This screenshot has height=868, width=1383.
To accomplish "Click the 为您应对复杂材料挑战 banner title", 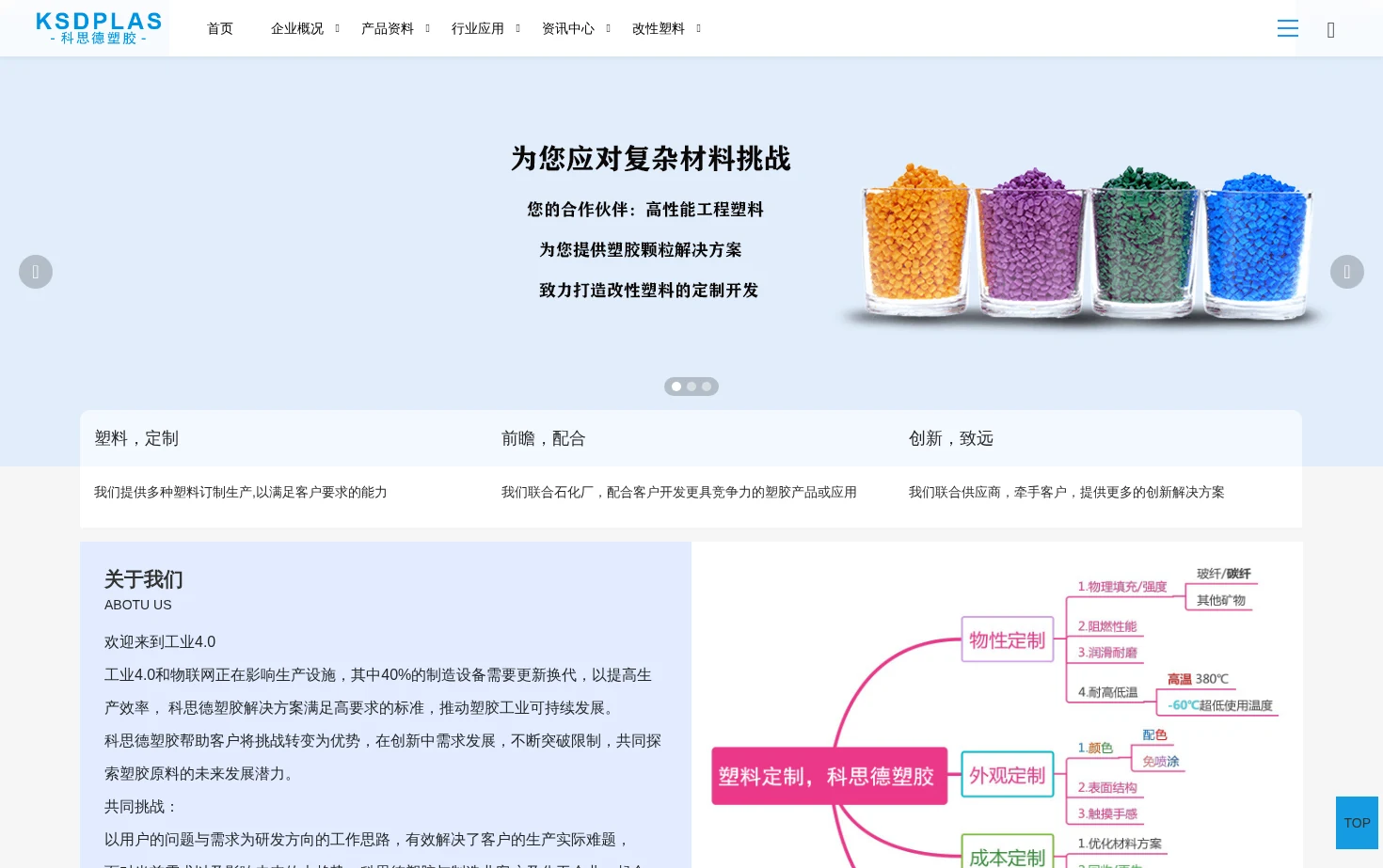I will pos(651,158).
